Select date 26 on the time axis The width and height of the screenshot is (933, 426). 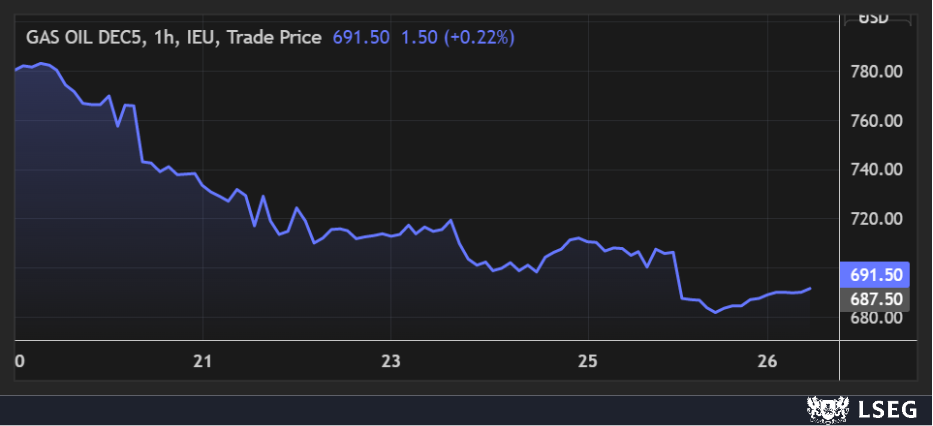(x=768, y=361)
